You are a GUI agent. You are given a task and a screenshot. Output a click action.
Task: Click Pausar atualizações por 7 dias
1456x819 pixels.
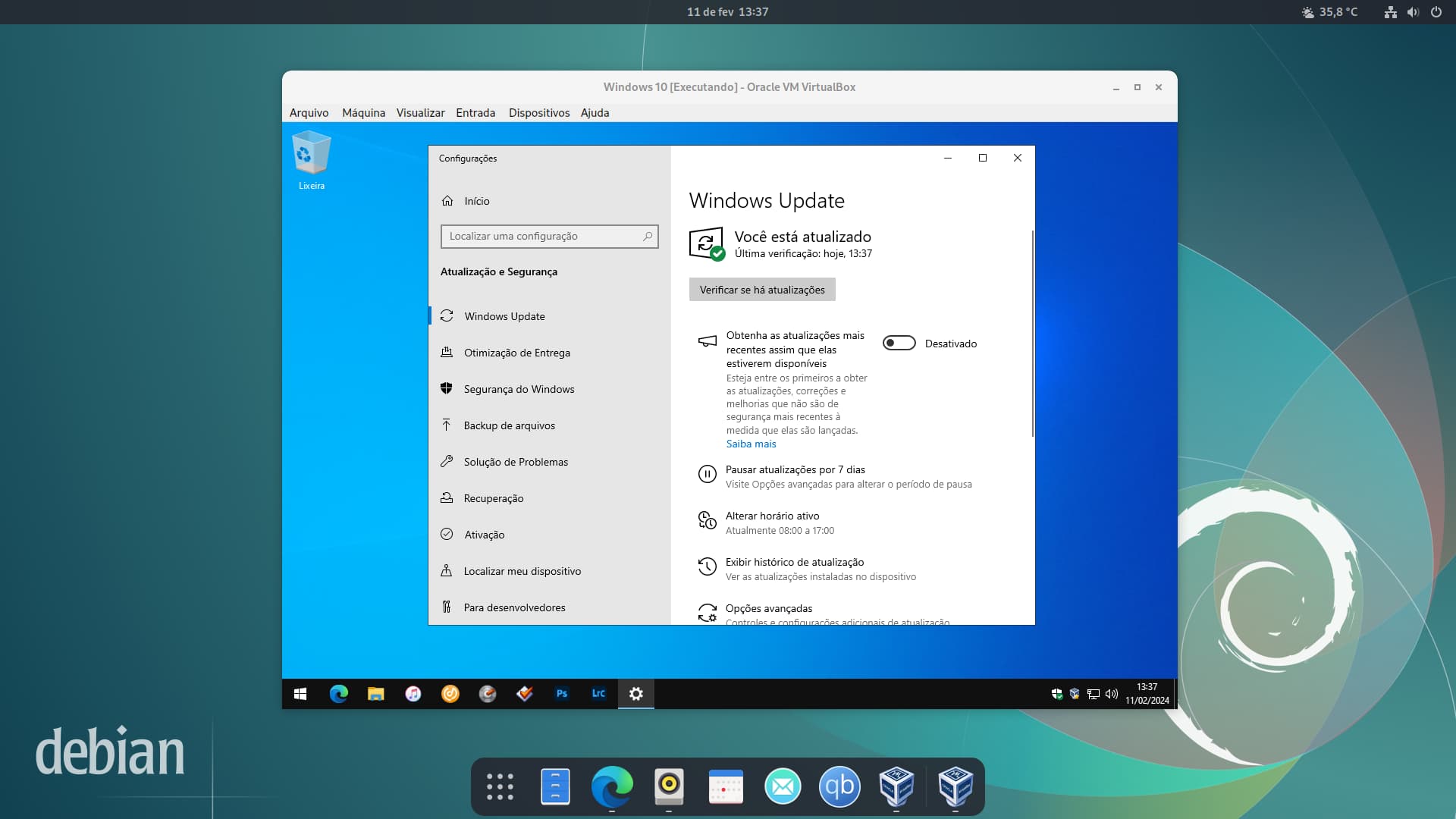coord(795,470)
